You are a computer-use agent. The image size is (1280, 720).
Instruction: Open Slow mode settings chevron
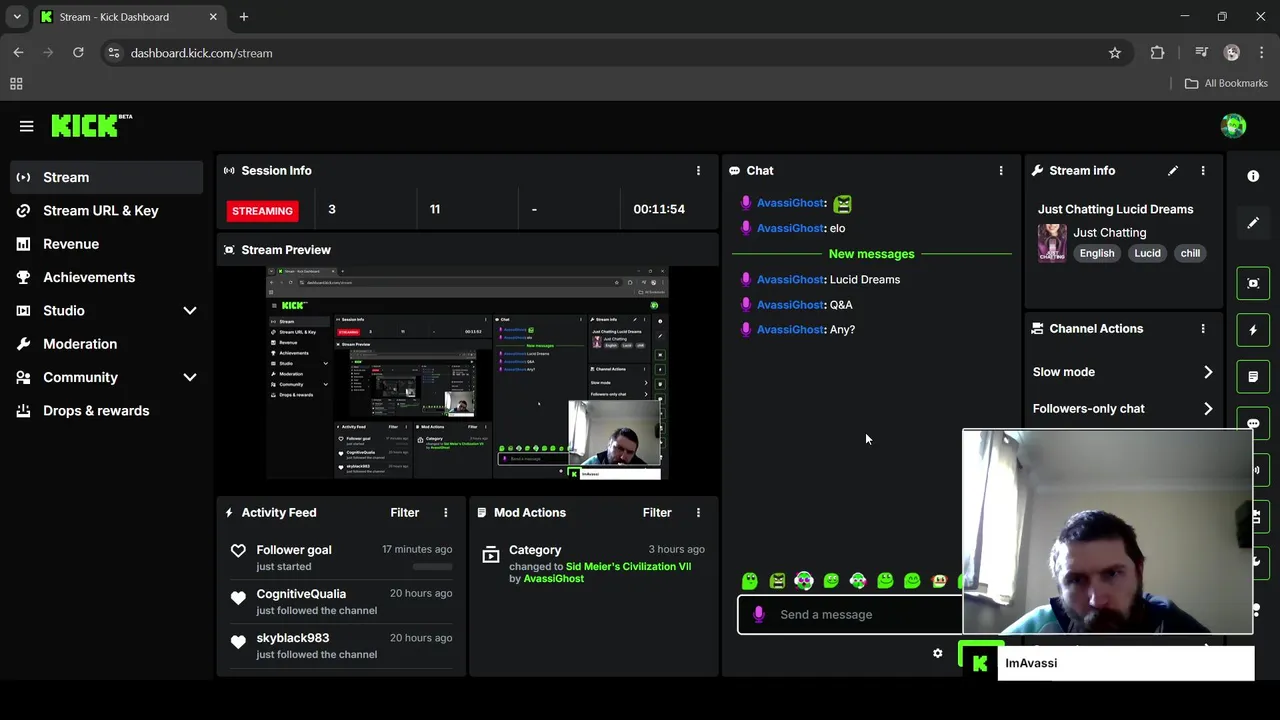[1208, 372]
